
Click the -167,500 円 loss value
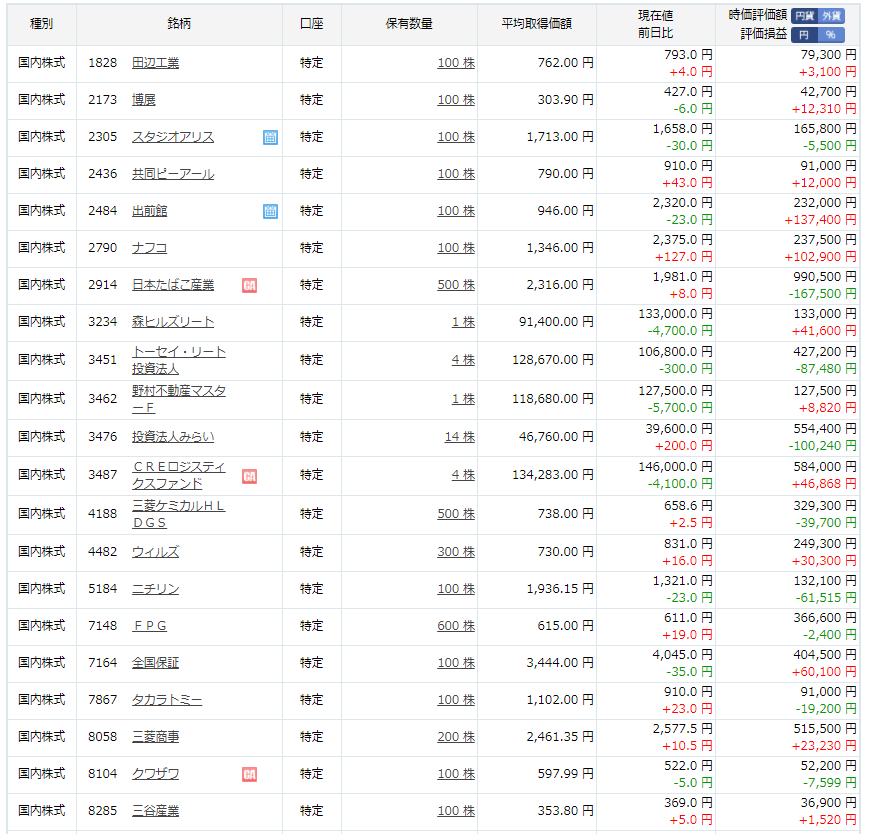coord(822,294)
